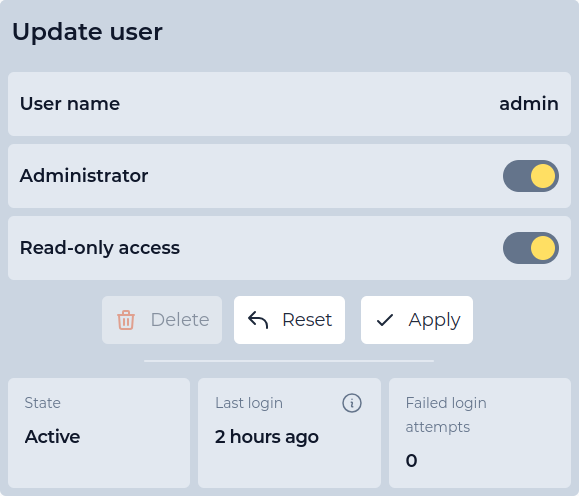Click the Delete button

162,320
